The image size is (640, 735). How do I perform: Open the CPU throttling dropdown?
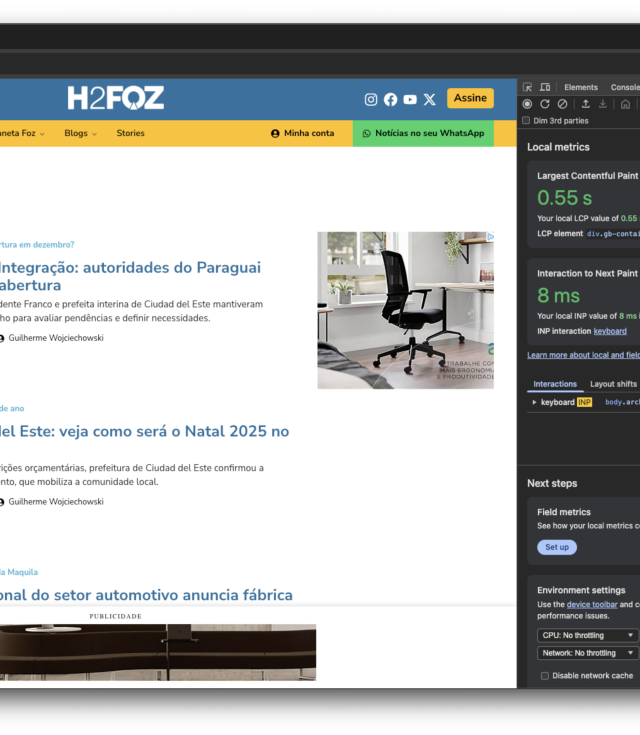pos(587,635)
